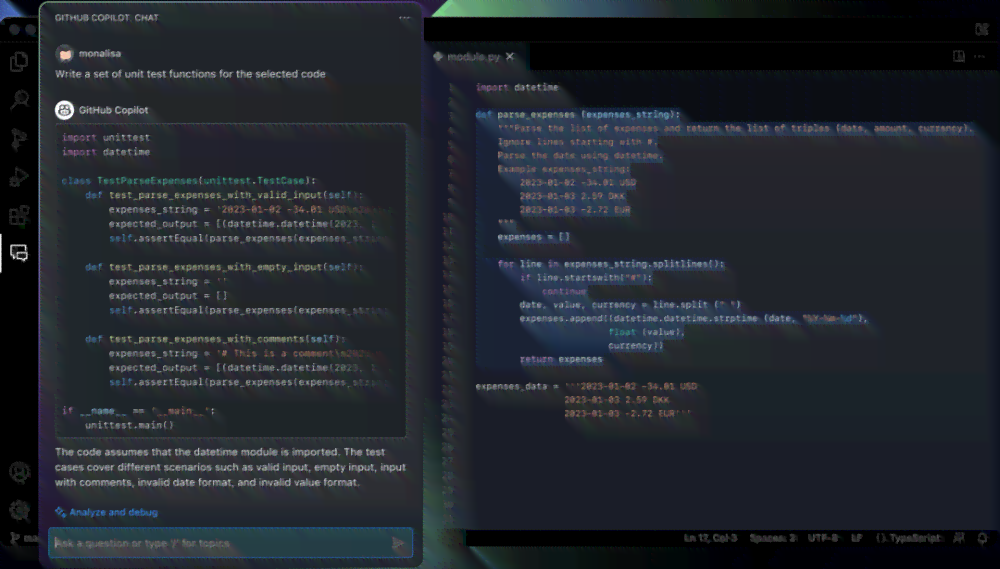Switch to the module.py editor tab

click(474, 57)
